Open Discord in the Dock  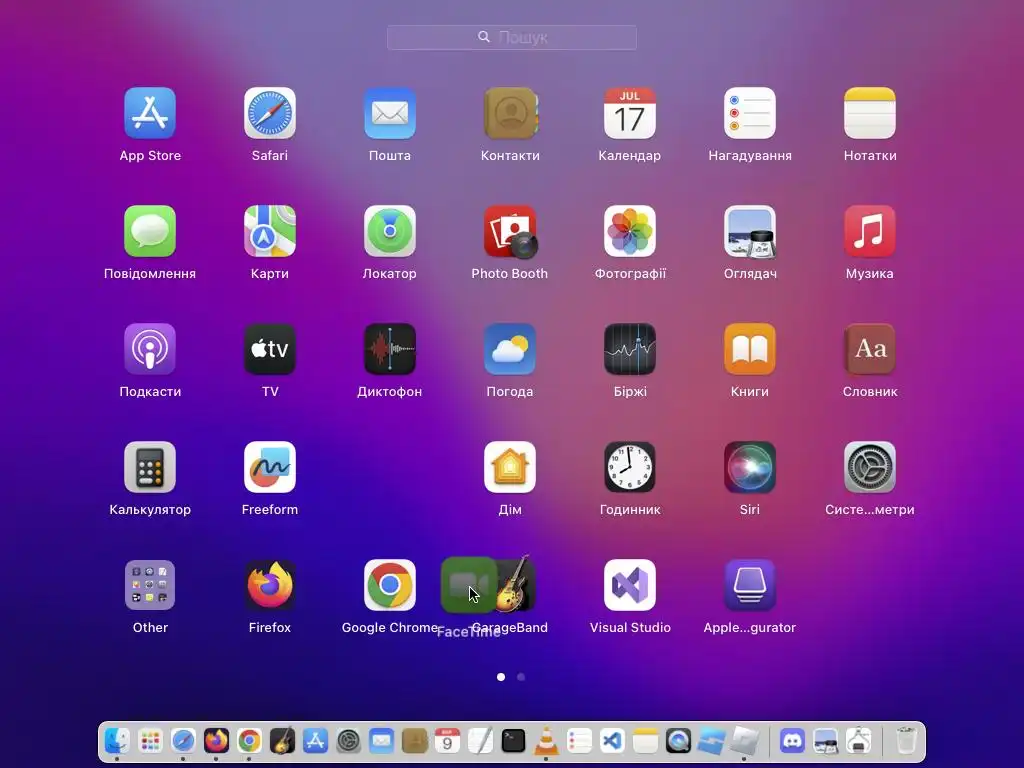click(792, 741)
